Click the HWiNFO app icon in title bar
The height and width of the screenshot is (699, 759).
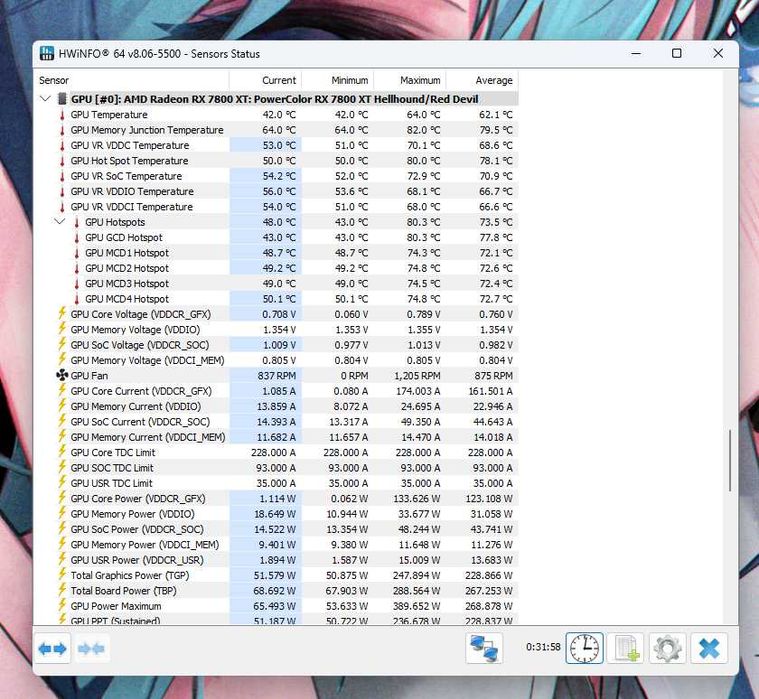(46, 53)
